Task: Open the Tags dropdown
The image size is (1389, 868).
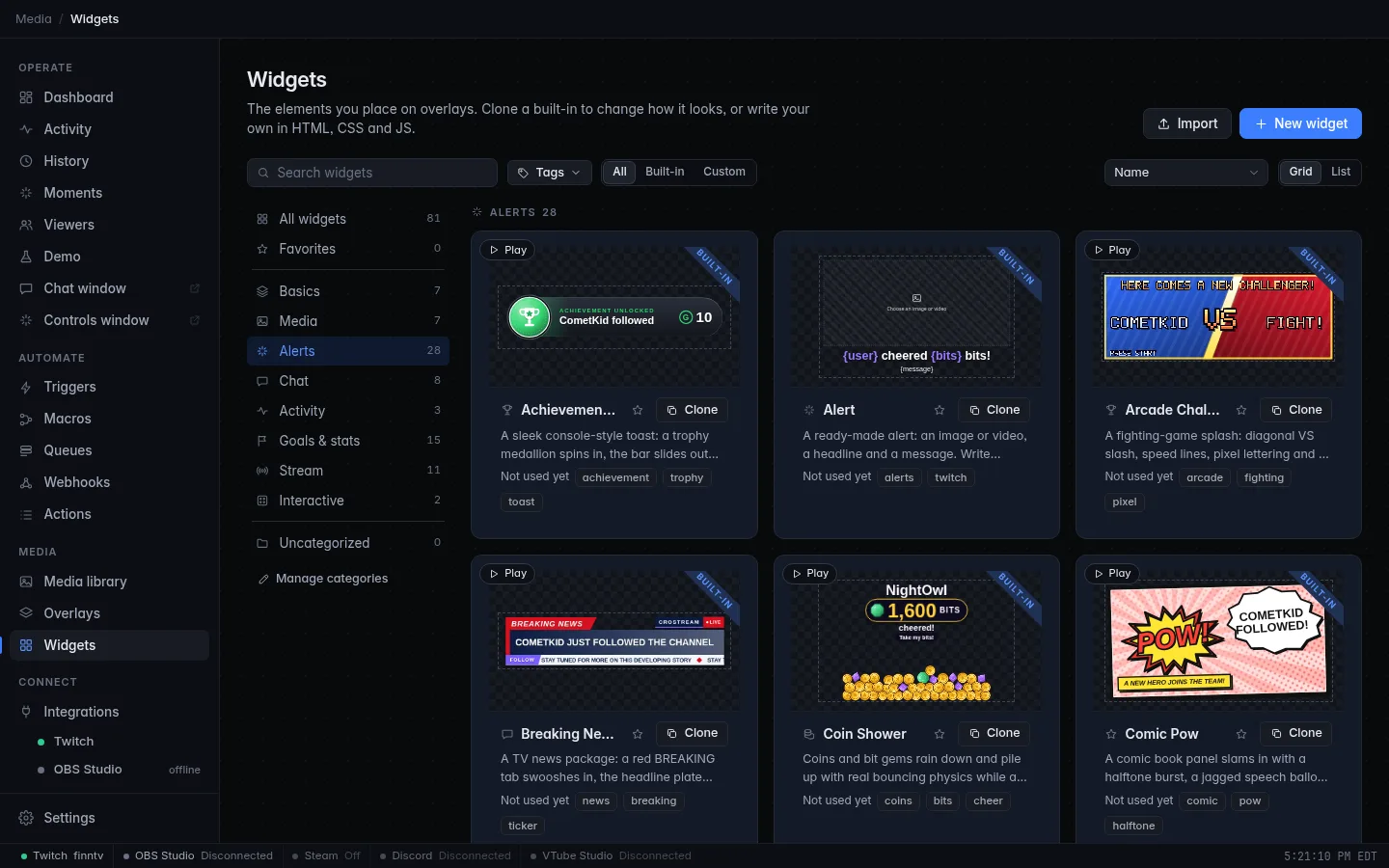Action: (x=550, y=173)
